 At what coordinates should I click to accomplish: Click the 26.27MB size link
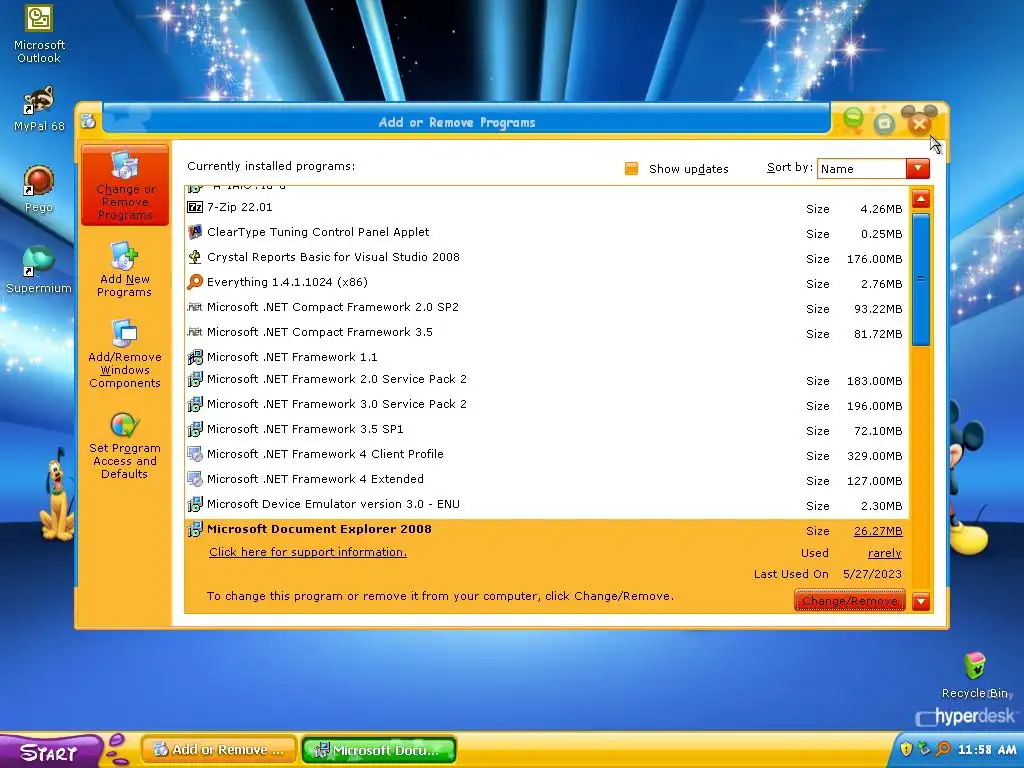[x=878, y=531]
